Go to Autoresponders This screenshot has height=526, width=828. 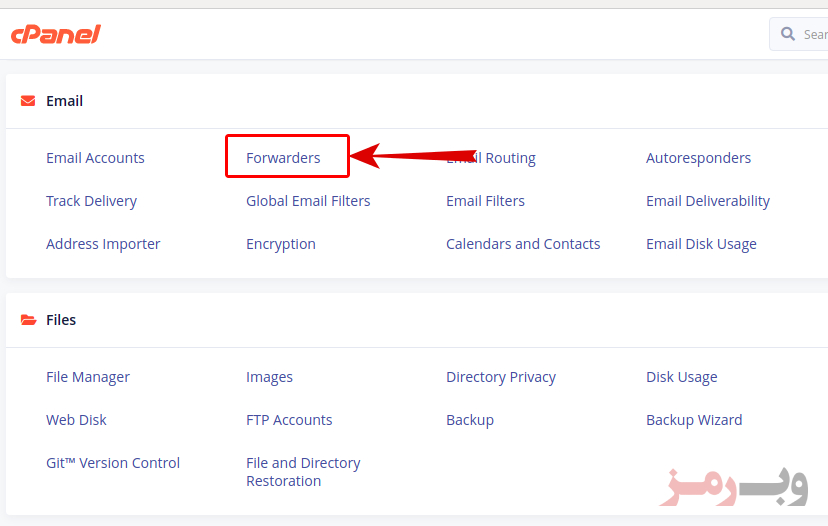(698, 158)
